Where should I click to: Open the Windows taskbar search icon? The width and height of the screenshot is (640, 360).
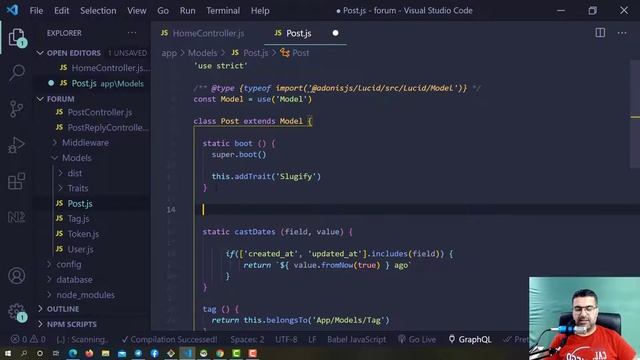coord(24,353)
